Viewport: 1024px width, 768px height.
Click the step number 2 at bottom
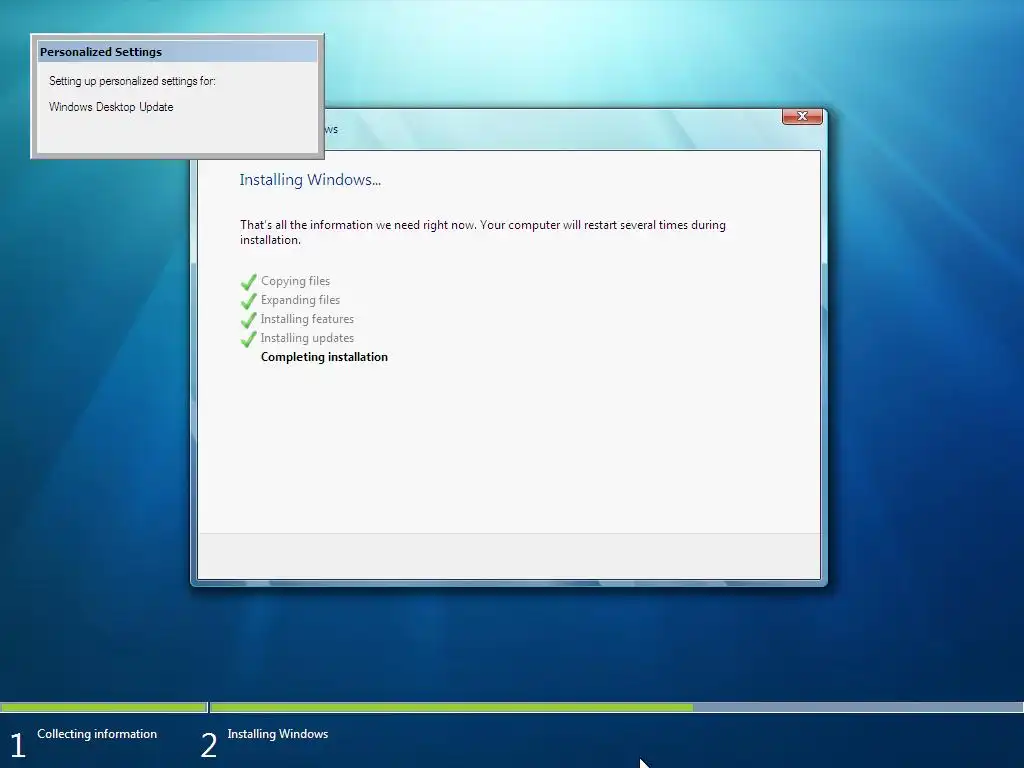[208, 745]
